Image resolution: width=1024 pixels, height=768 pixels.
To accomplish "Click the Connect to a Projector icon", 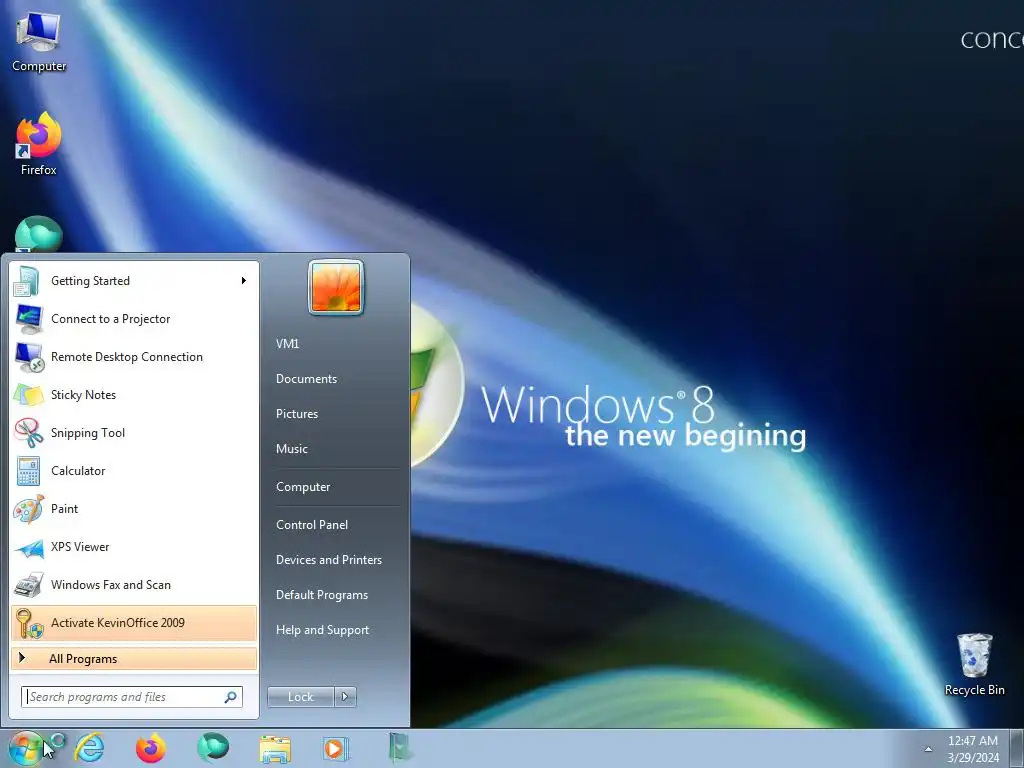I will click(x=29, y=319).
